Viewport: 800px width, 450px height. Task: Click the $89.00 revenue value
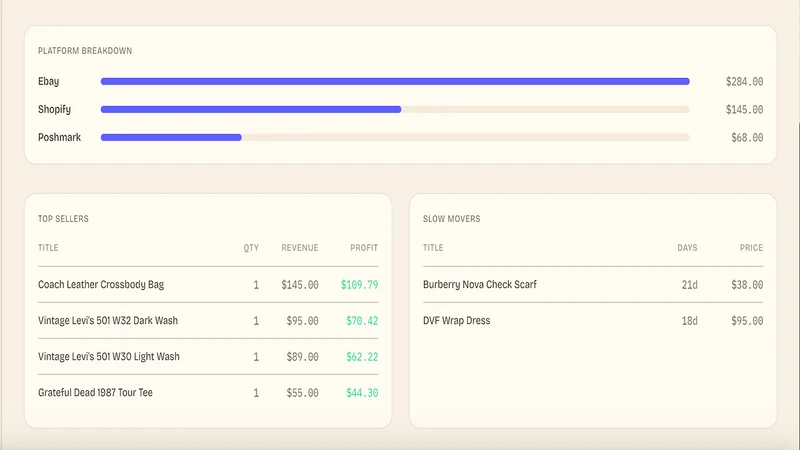[302, 357]
